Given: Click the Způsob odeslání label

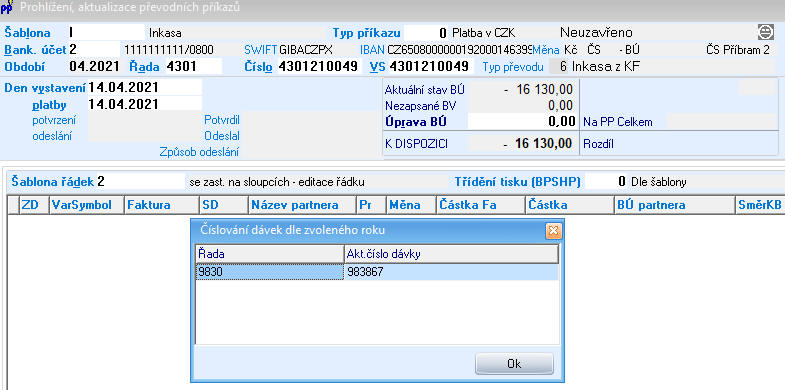Looking at the screenshot, I should (x=199, y=152).
